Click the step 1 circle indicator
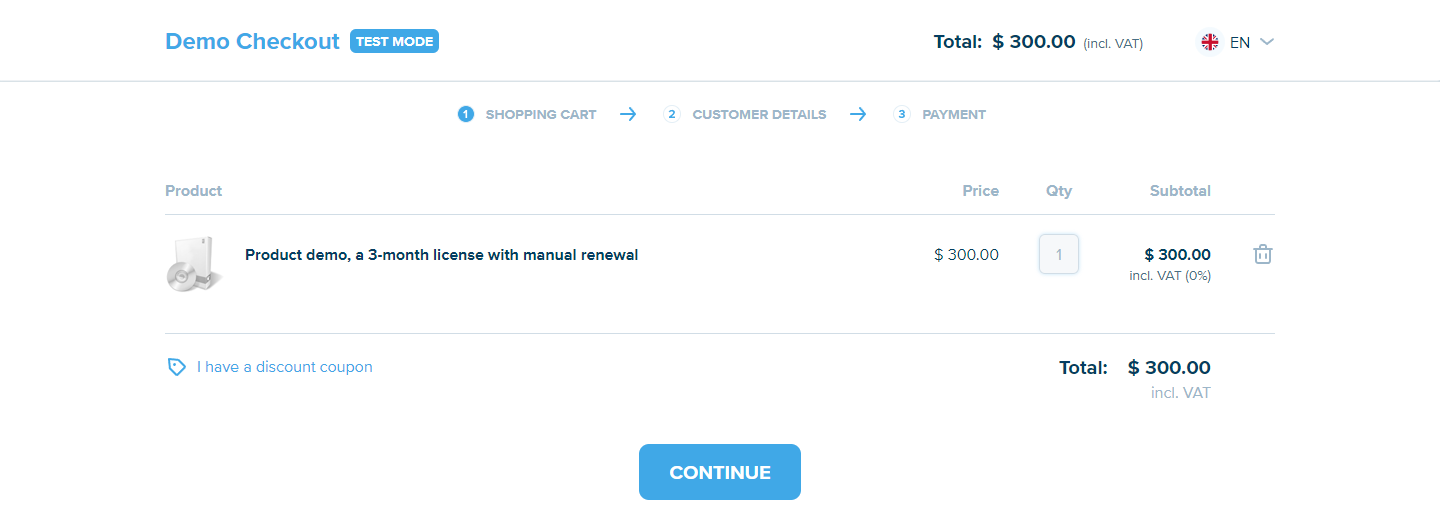The width and height of the screenshot is (1440, 532). [x=465, y=114]
